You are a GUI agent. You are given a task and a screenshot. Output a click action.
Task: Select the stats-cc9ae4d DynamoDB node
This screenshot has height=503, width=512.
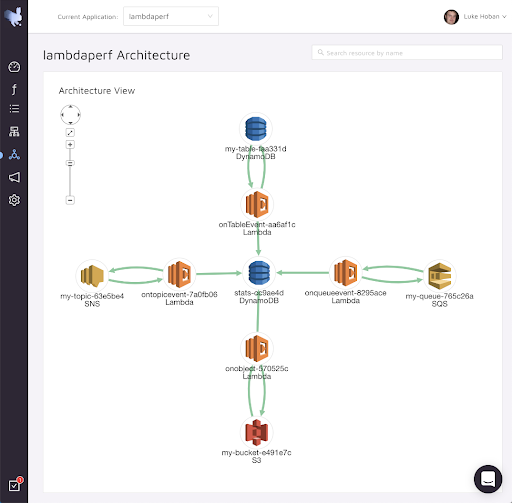259,273
